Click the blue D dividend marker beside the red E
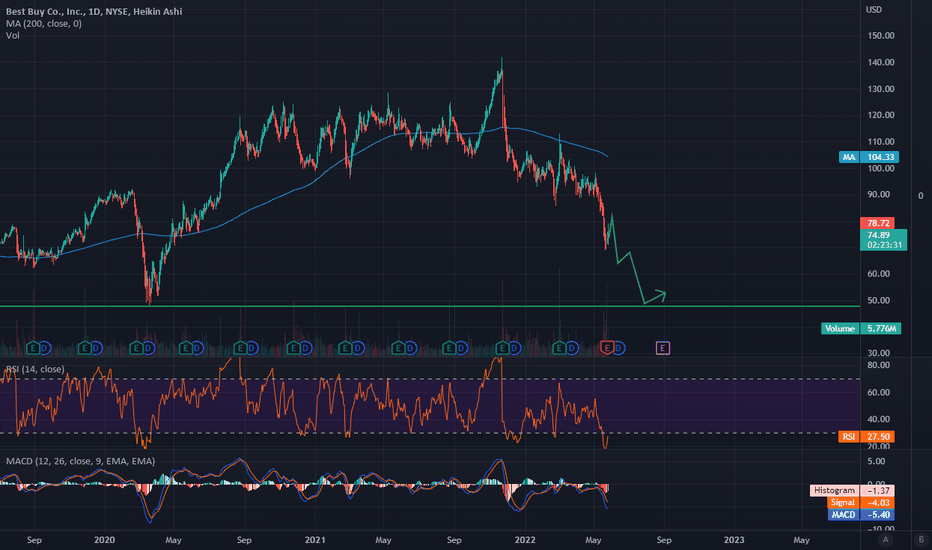Viewport: 932px width, 550px height. [619, 348]
